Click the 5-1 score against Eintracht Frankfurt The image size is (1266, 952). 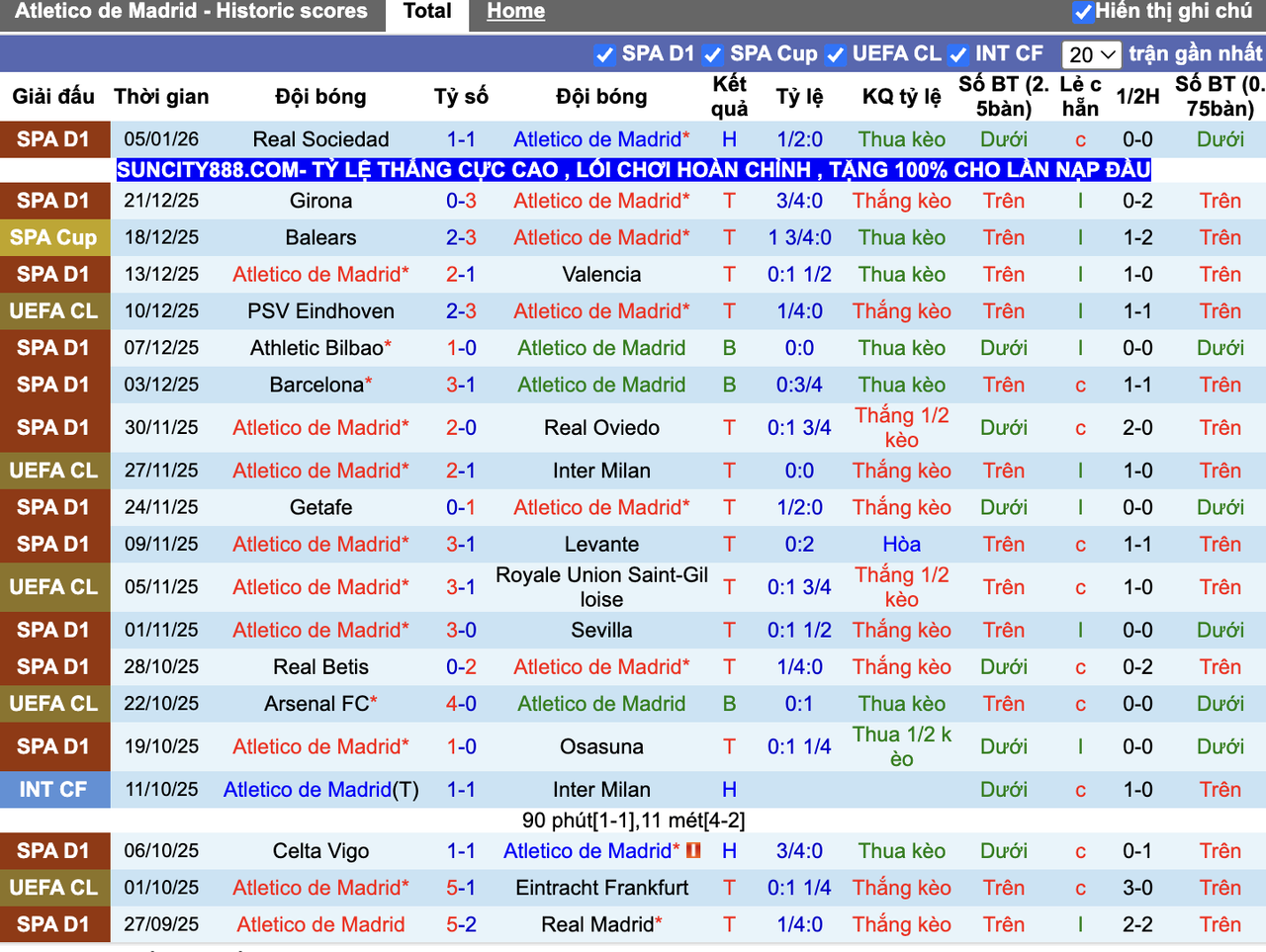(461, 888)
